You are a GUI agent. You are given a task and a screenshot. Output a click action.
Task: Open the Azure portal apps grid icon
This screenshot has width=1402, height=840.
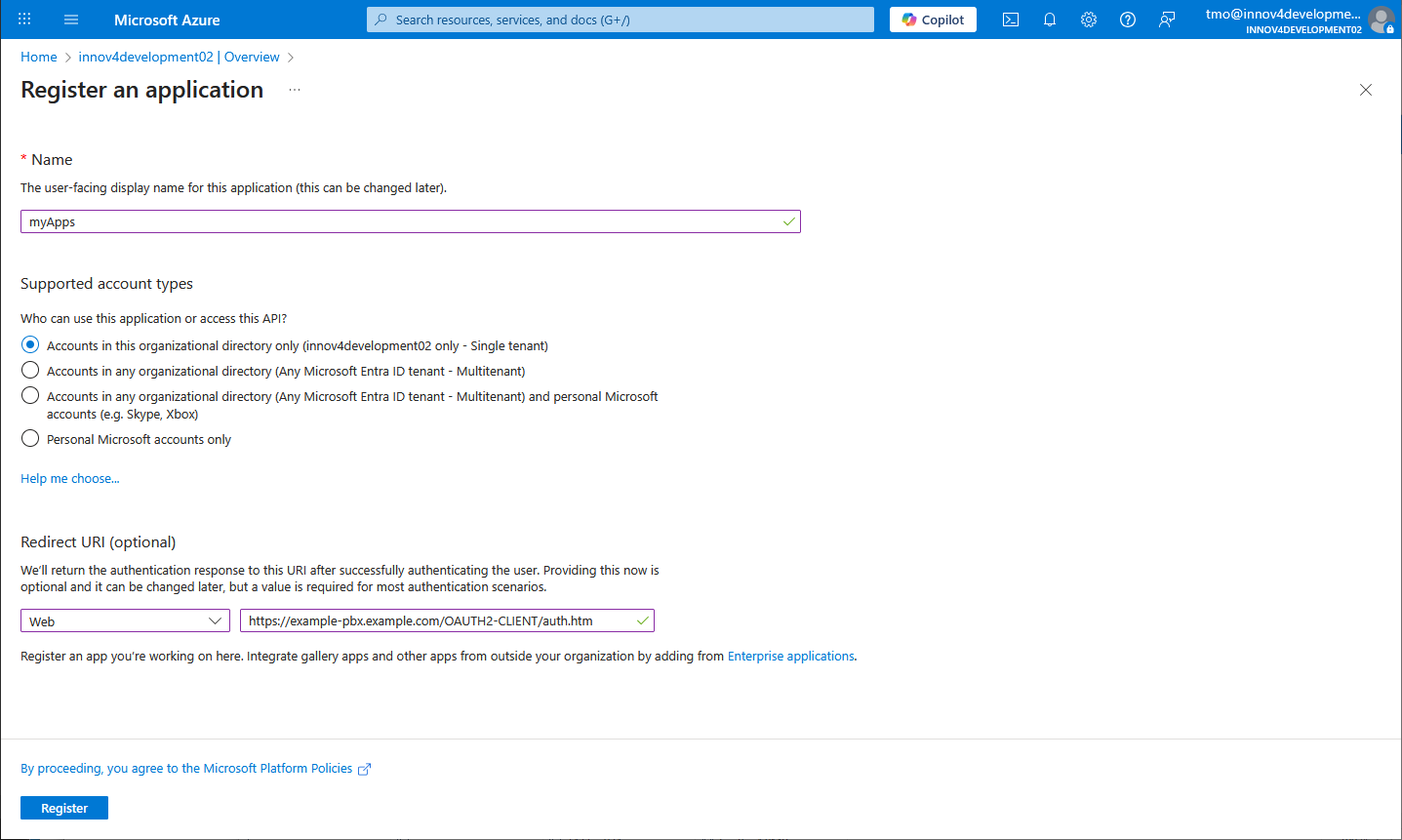coord(24,20)
